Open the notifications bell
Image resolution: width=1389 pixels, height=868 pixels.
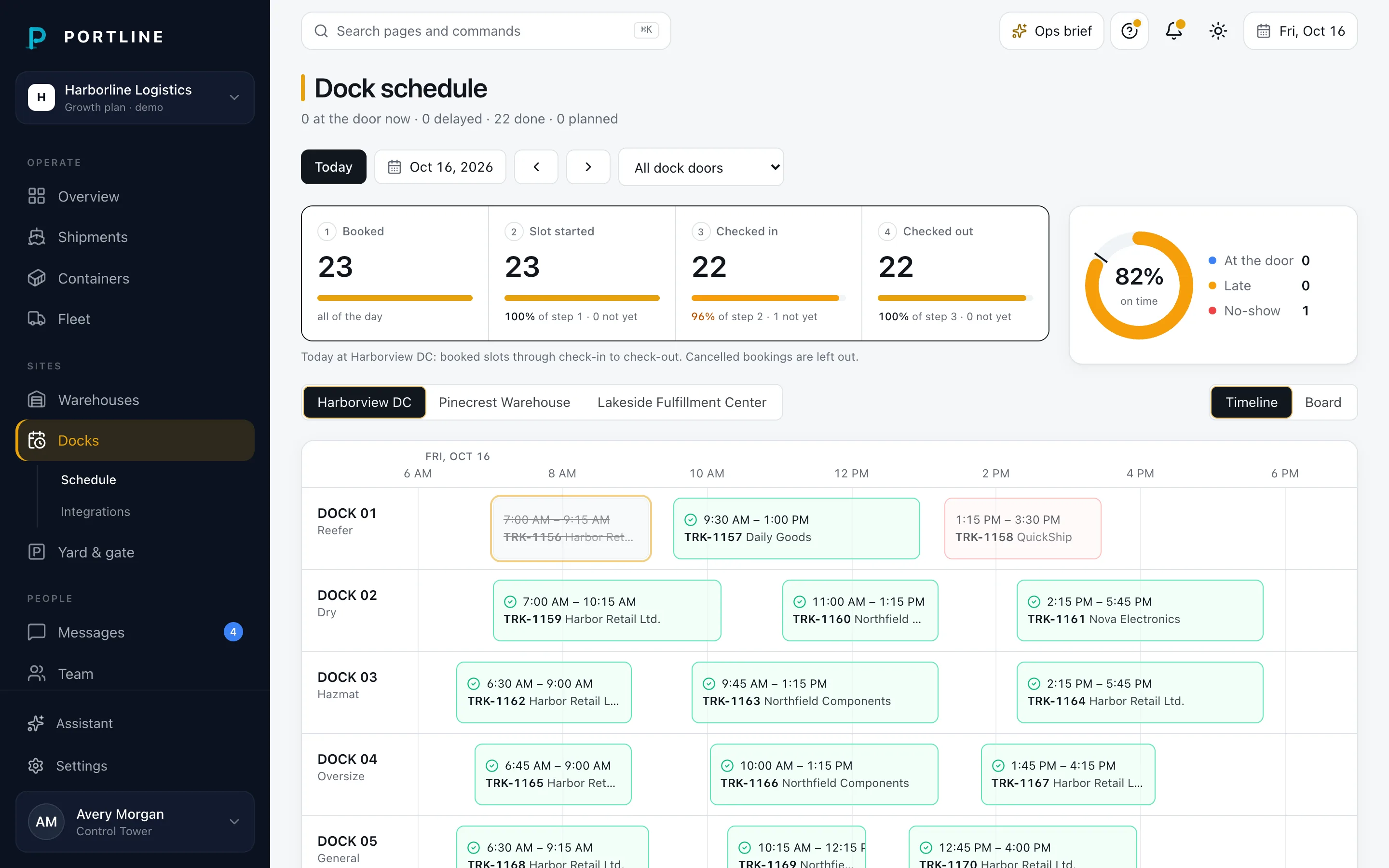1174,31
